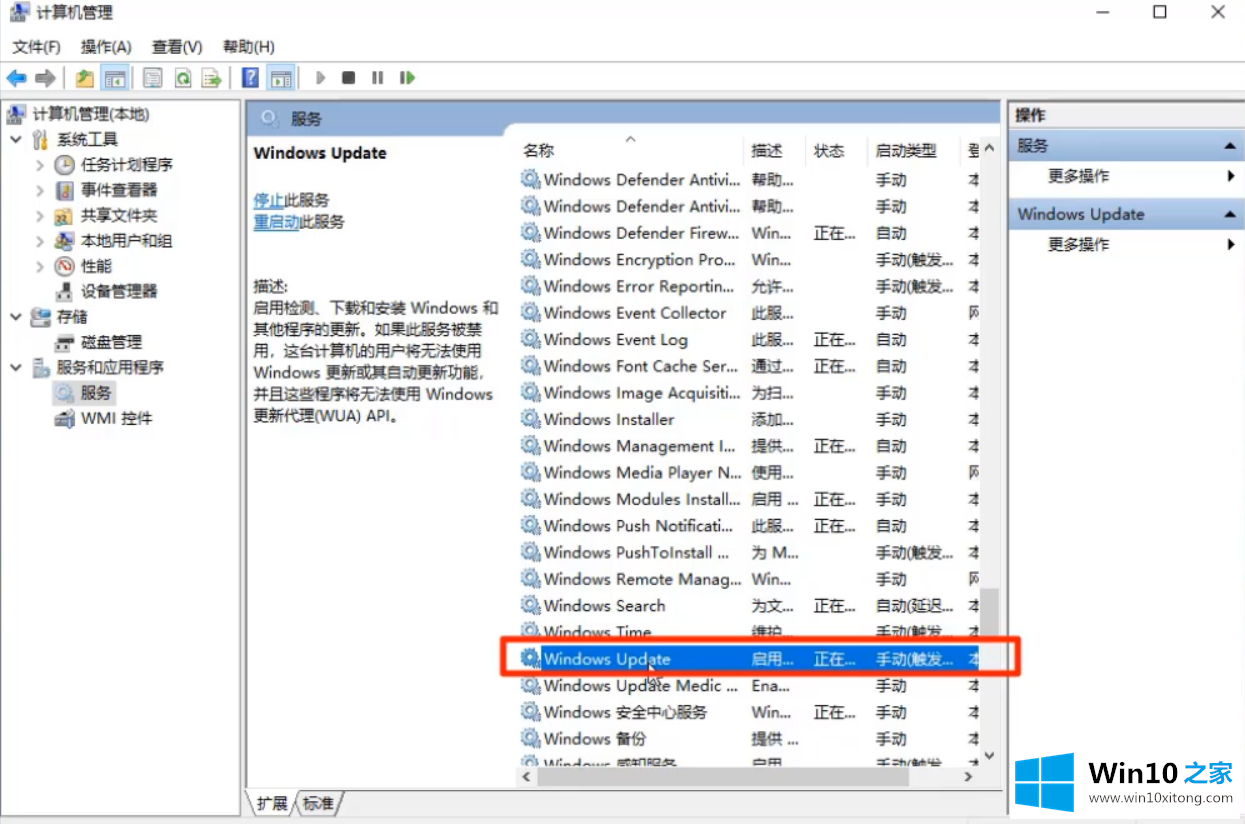Click the Export List toolbar icon

(x=211, y=78)
